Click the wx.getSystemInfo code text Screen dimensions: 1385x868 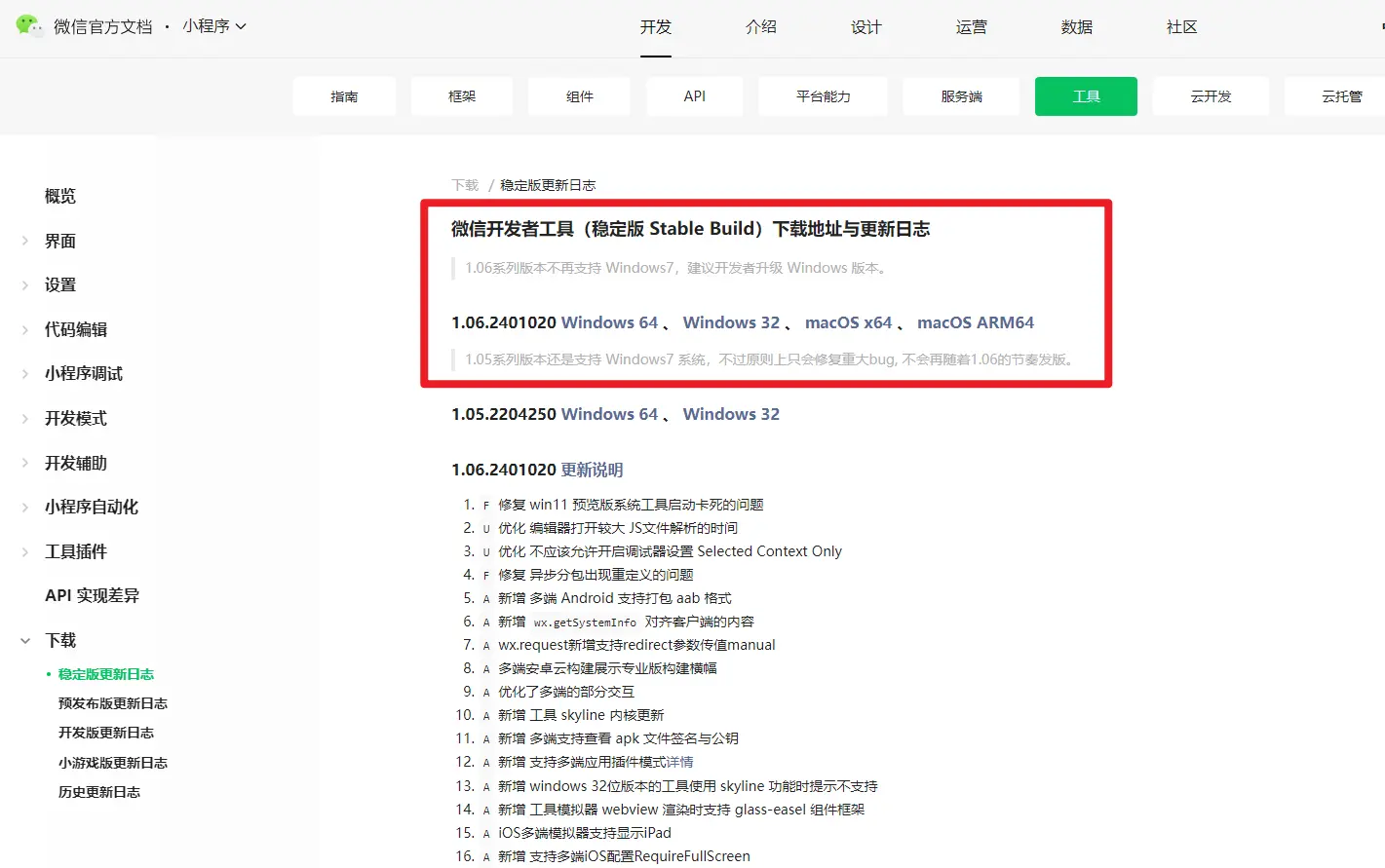585,623
